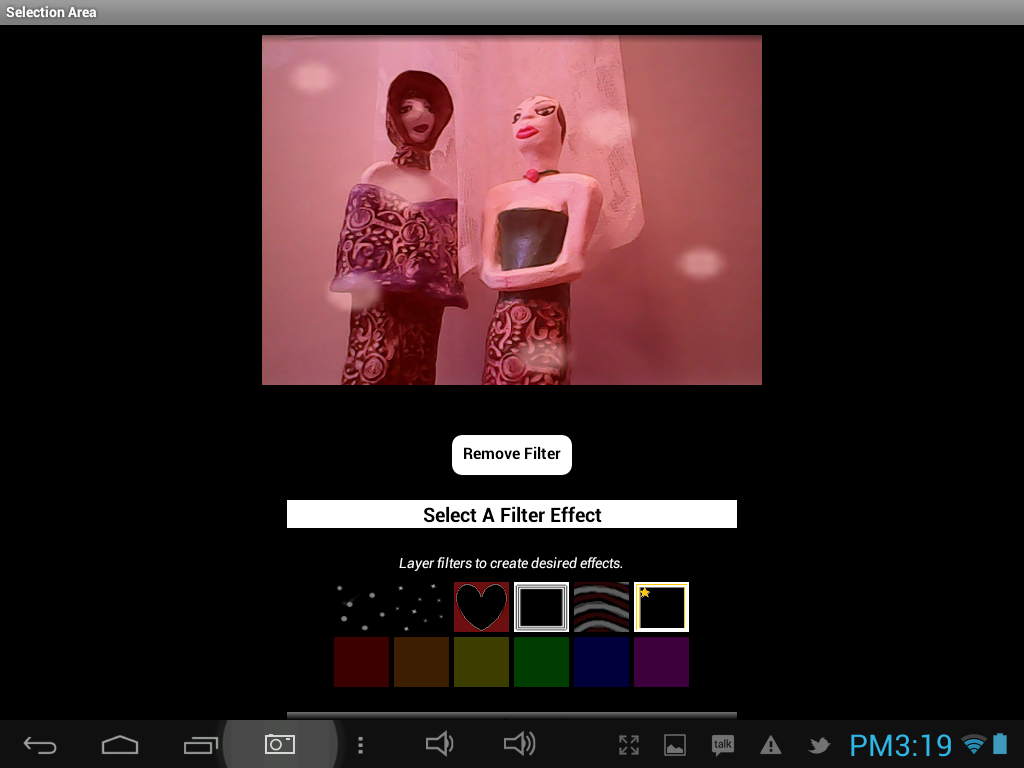The width and height of the screenshot is (1024, 768).
Task: Go to the Android home screen
Action: (119, 745)
